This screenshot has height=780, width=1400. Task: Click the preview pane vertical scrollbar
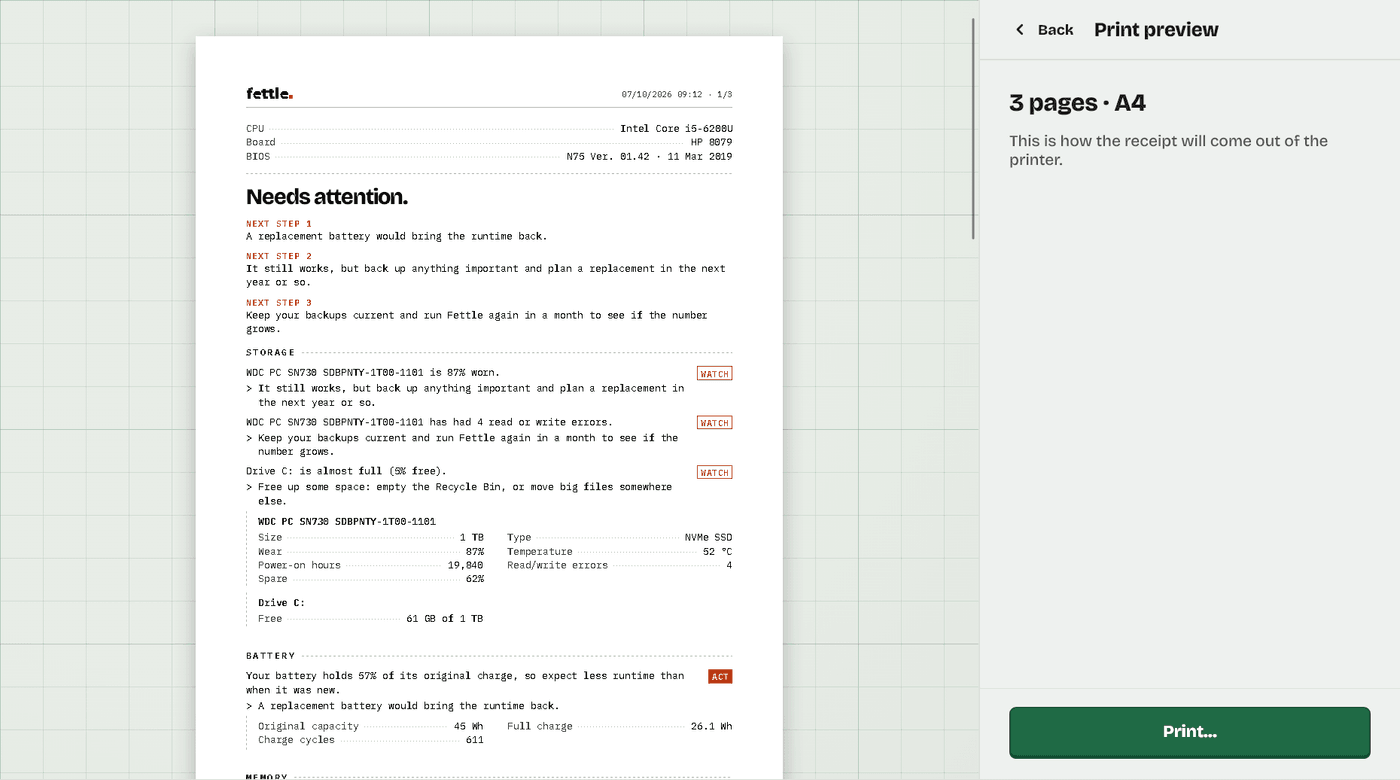974,128
